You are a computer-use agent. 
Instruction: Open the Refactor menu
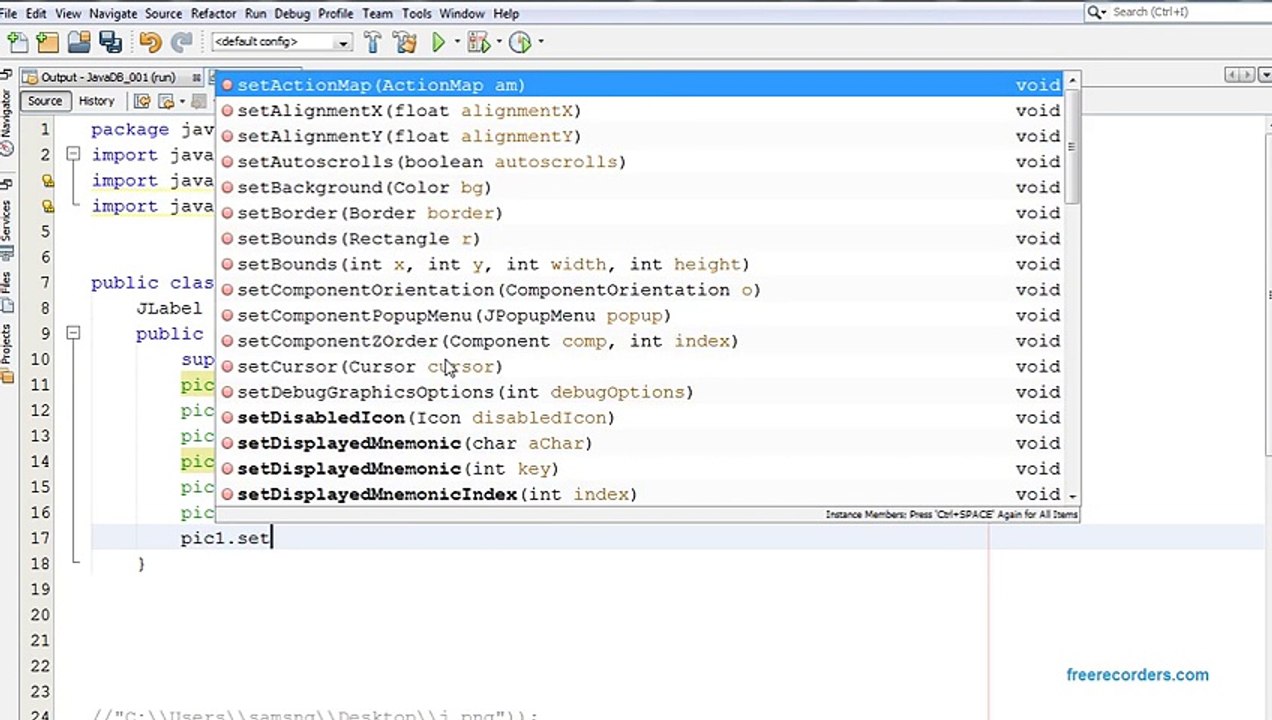tap(213, 13)
